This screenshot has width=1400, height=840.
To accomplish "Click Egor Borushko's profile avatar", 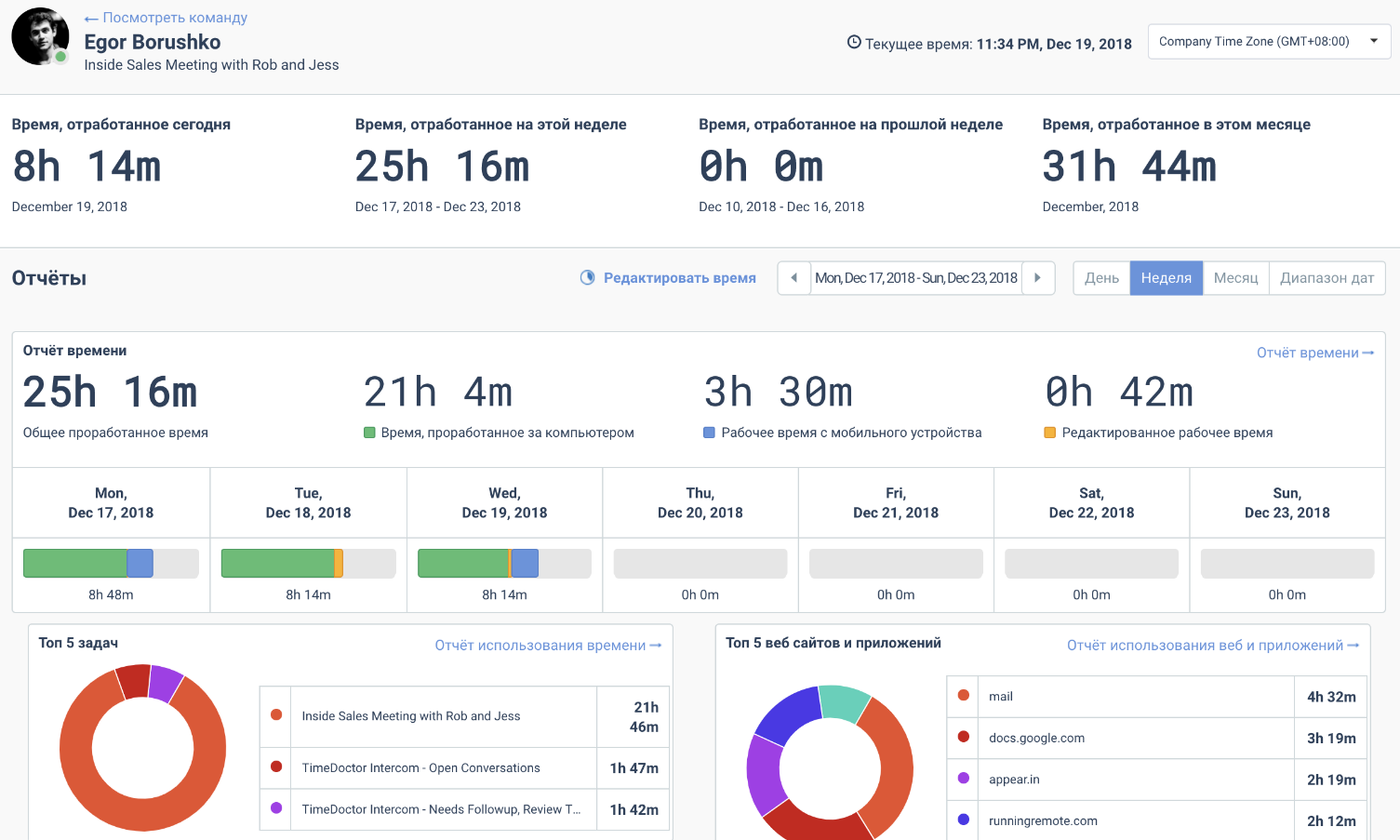I will 40,36.
